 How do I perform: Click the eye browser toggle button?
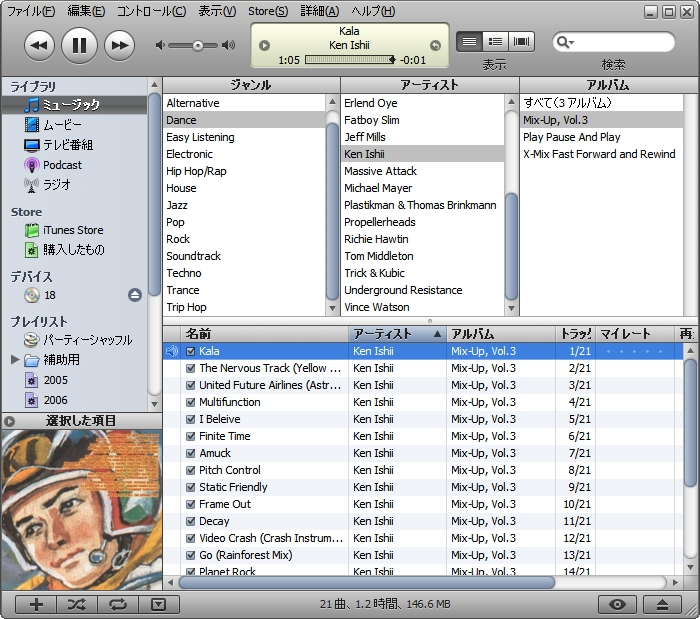pyautogui.click(x=617, y=605)
